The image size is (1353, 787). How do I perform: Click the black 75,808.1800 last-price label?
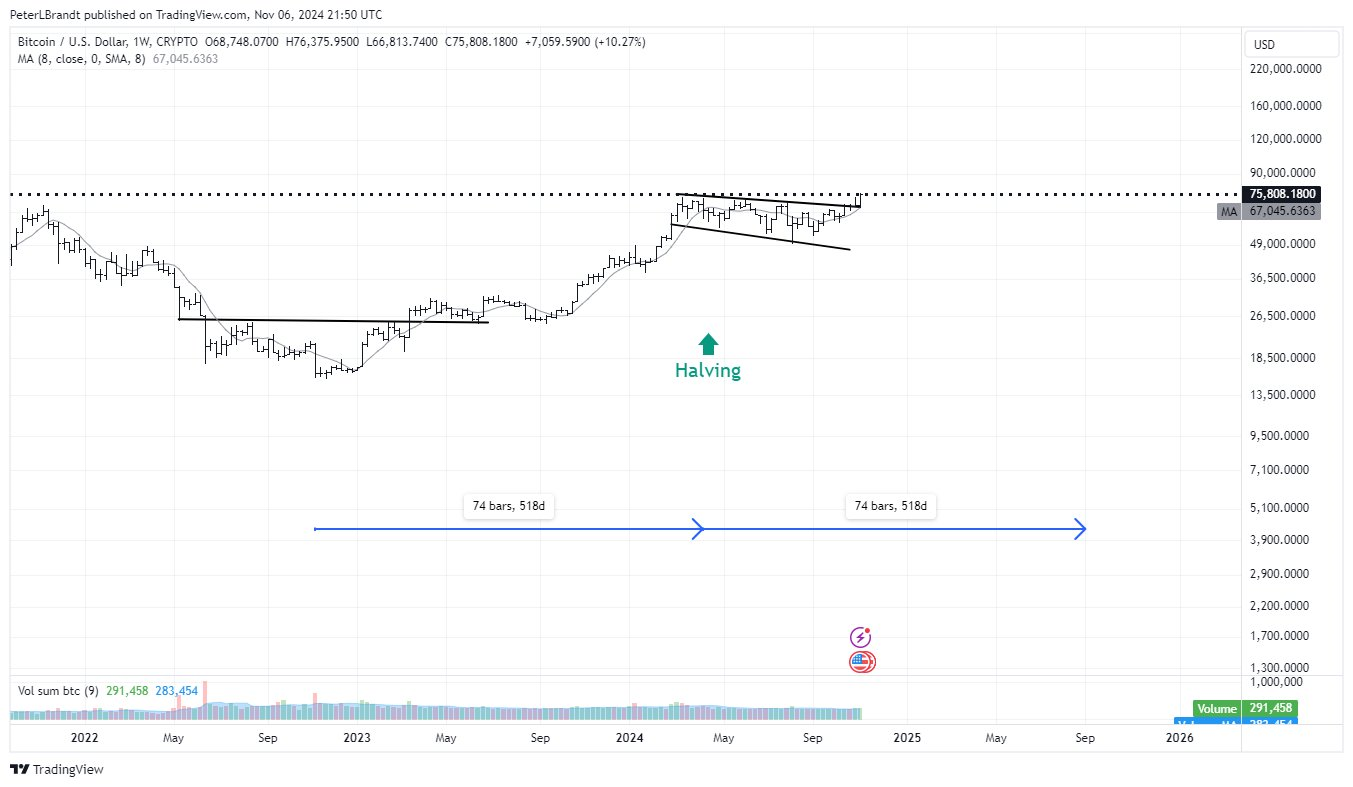(1283, 194)
